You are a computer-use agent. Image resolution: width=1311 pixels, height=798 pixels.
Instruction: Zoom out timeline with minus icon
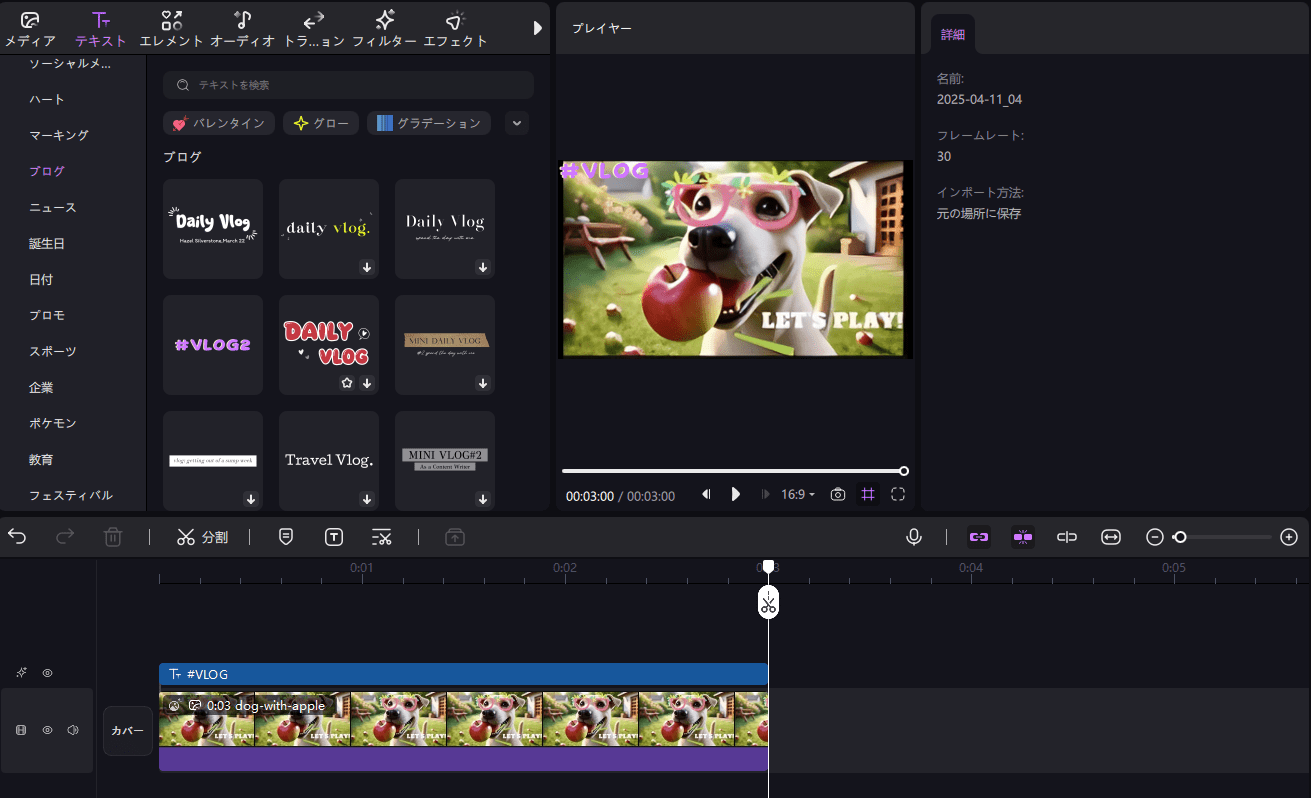[1155, 537]
